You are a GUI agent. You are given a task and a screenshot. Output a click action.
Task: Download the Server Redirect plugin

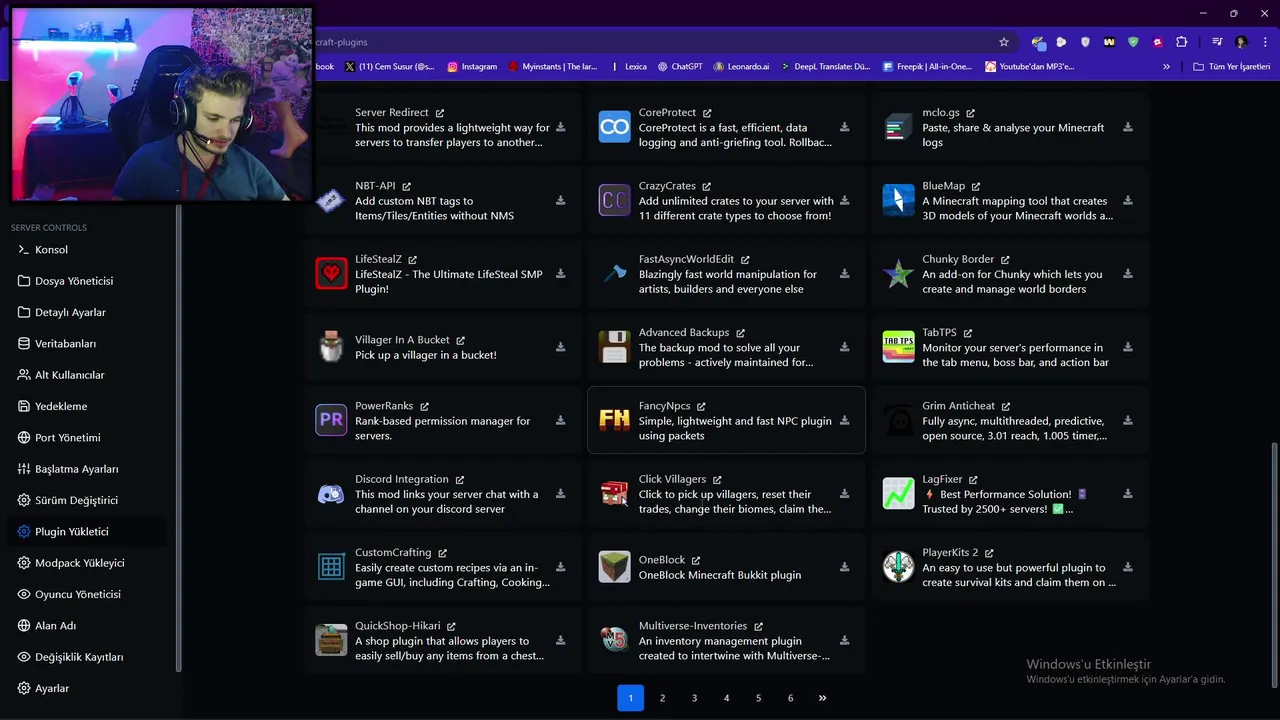[561, 127]
